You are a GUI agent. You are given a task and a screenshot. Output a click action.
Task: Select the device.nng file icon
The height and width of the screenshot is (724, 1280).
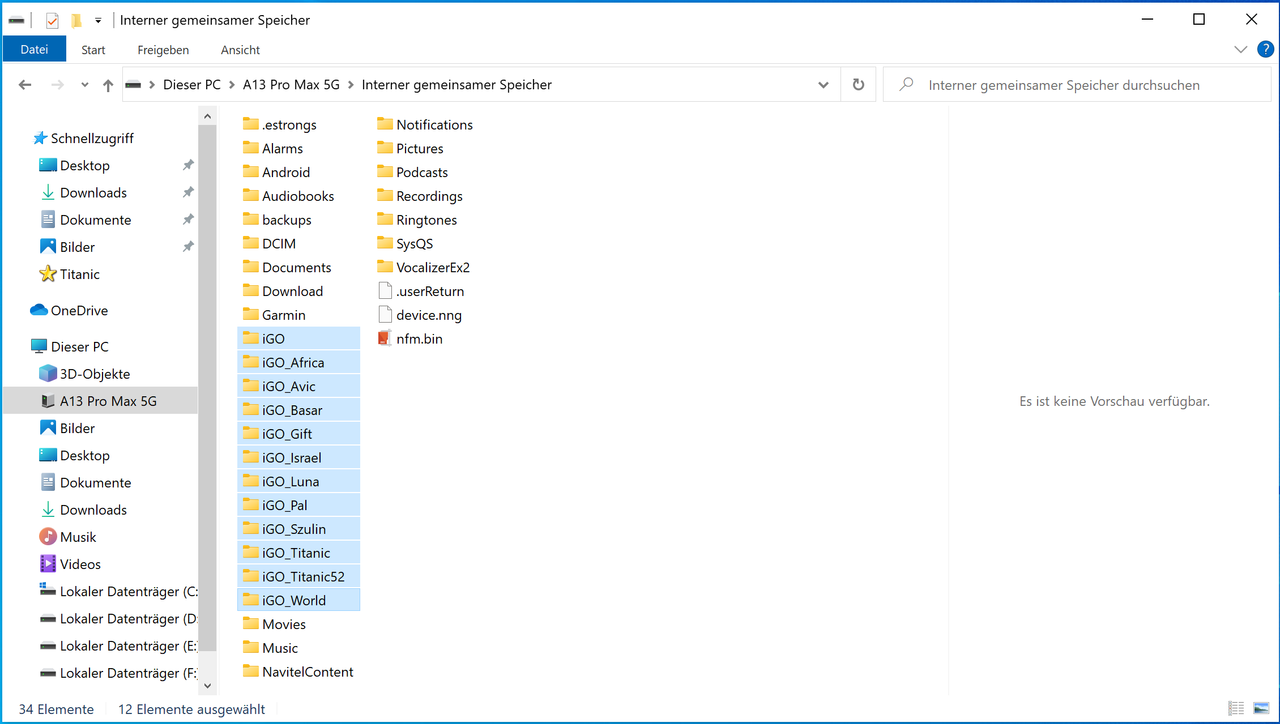[x=385, y=315]
